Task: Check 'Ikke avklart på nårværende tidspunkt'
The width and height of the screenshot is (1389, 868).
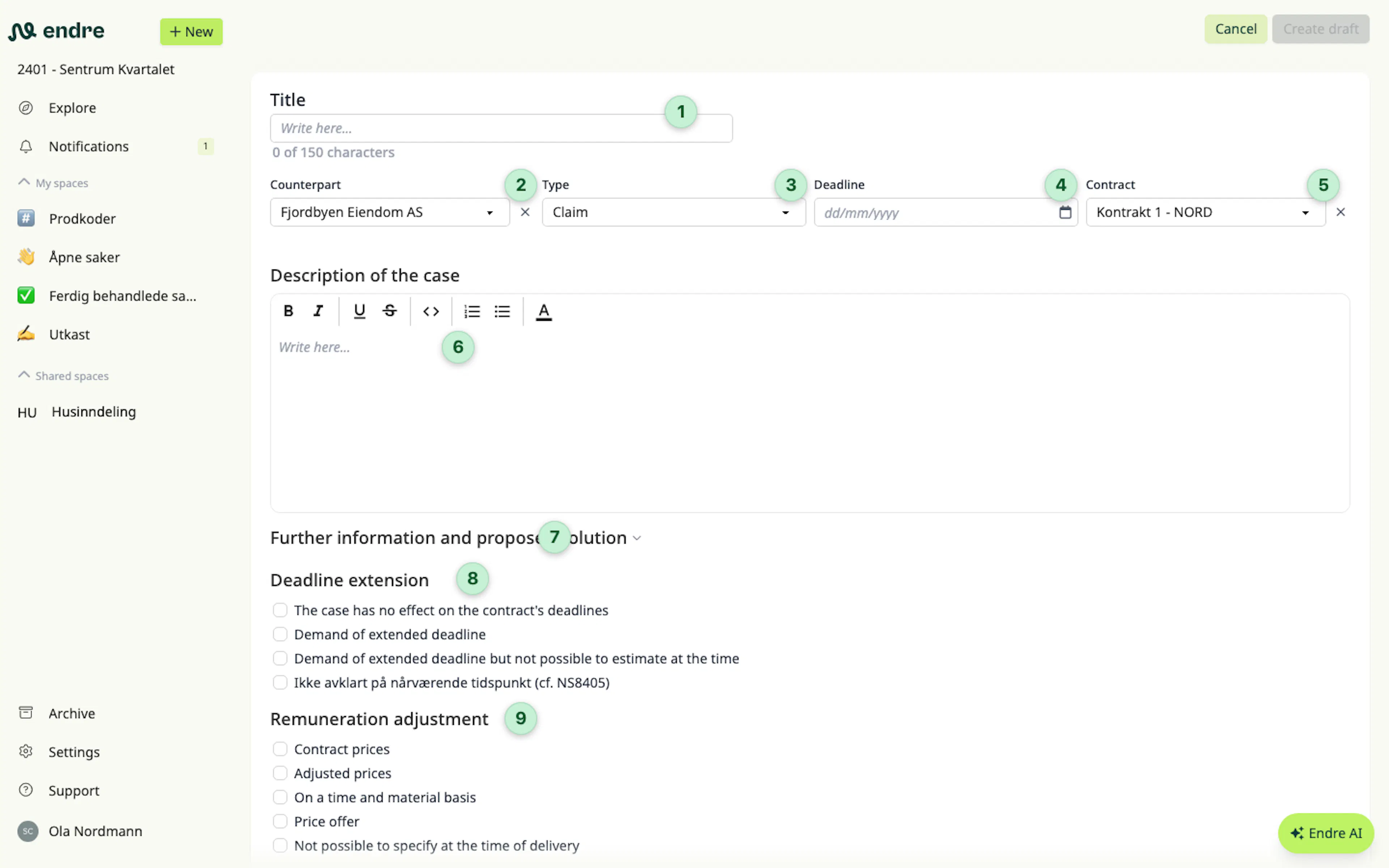Action: pyautogui.click(x=280, y=682)
